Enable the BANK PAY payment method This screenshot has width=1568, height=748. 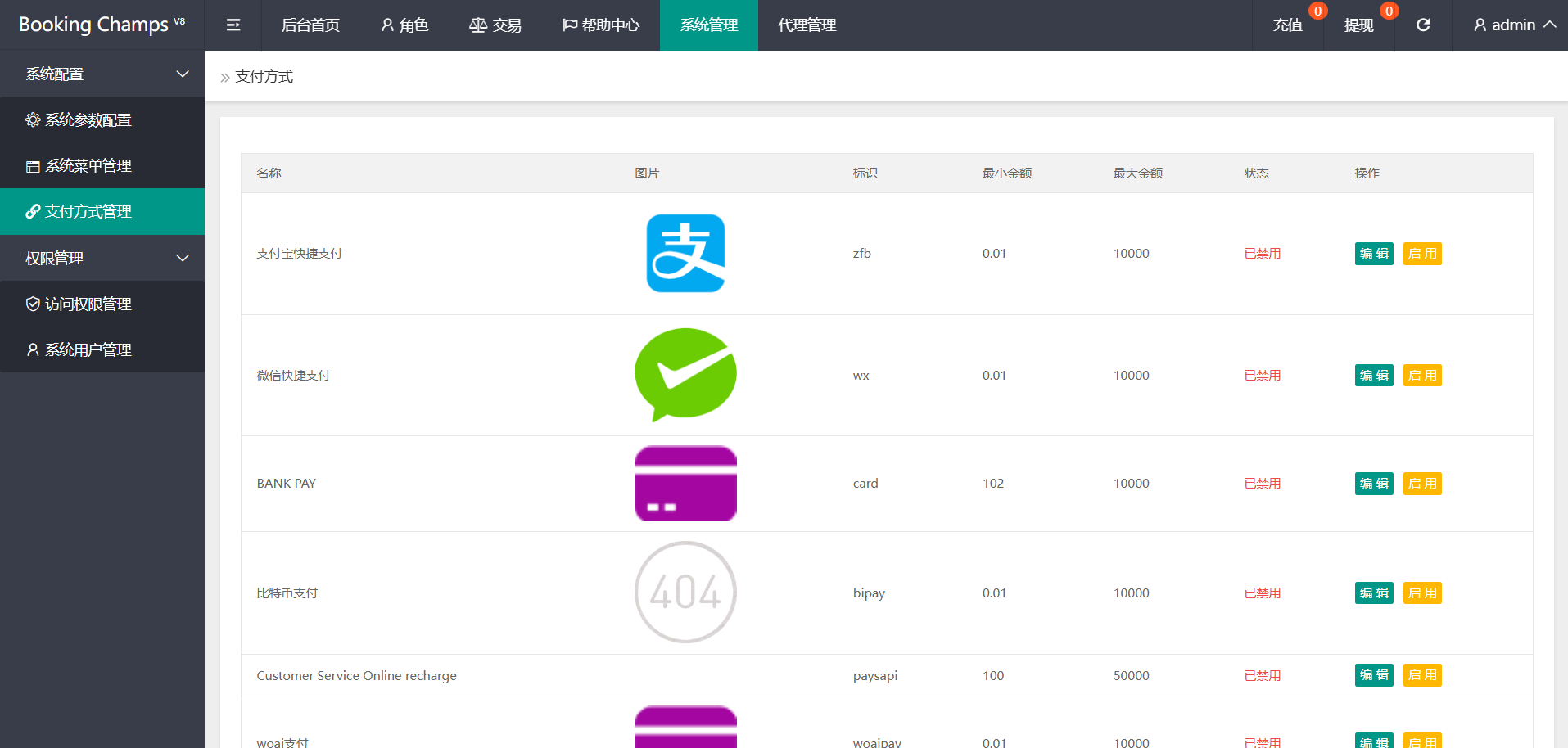[1422, 484]
